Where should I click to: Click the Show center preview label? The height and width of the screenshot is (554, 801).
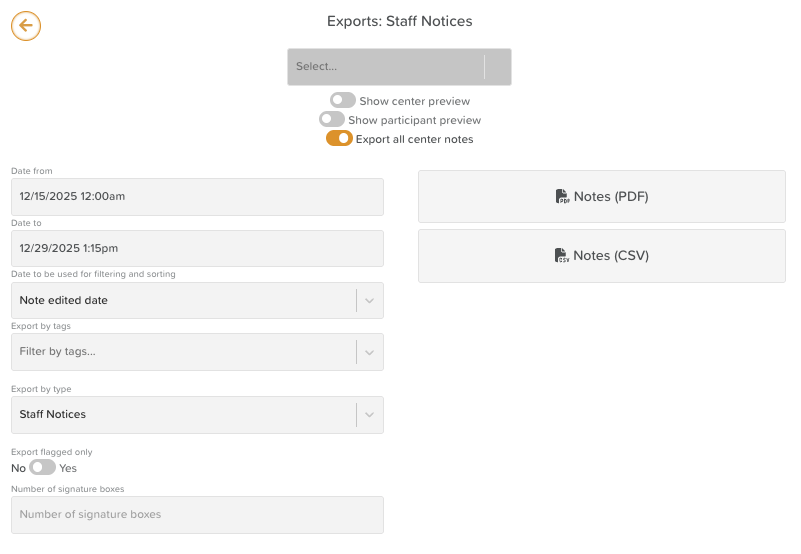(x=415, y=101)
